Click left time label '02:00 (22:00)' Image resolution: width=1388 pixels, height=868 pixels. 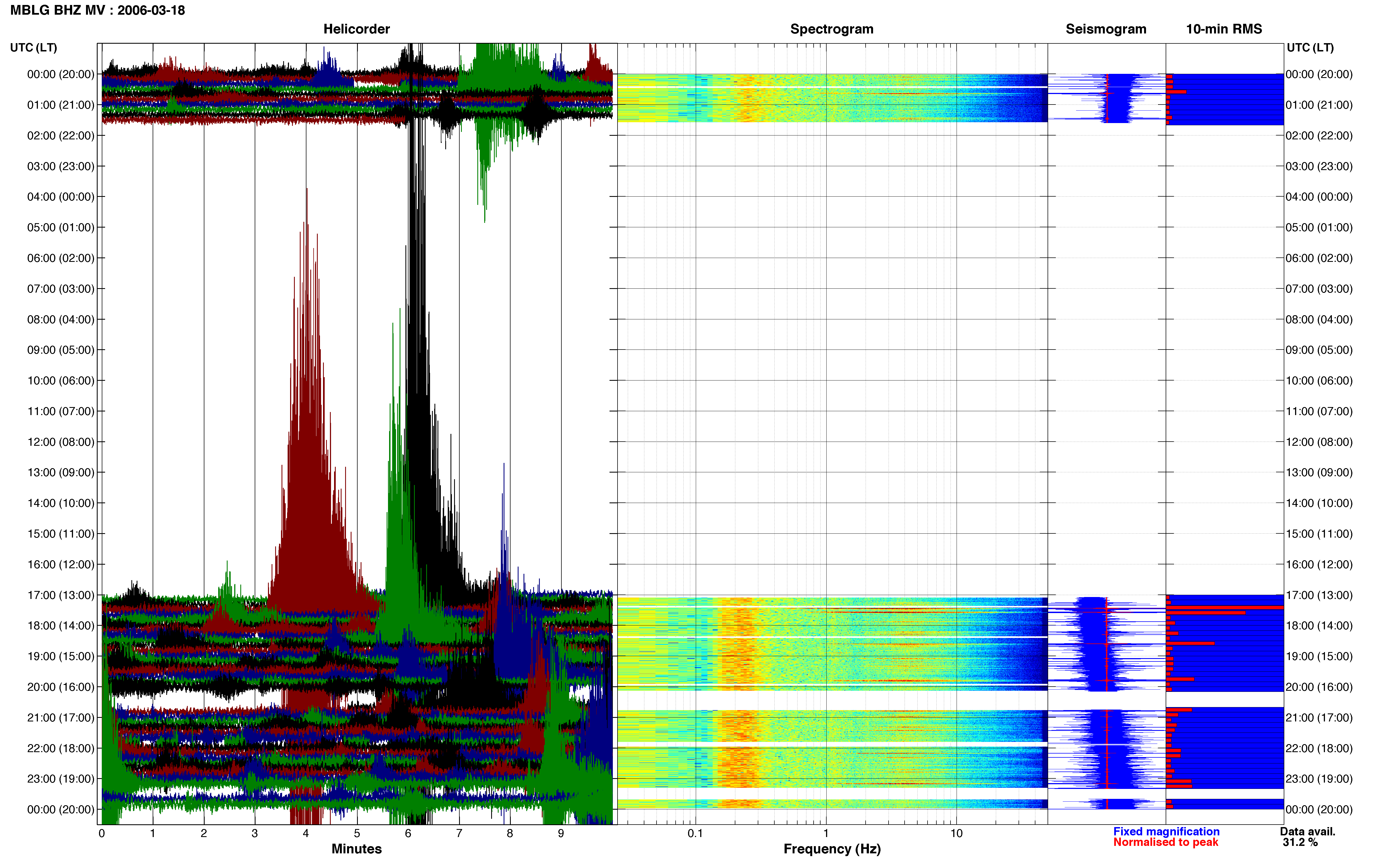click(x=61, y=135)
